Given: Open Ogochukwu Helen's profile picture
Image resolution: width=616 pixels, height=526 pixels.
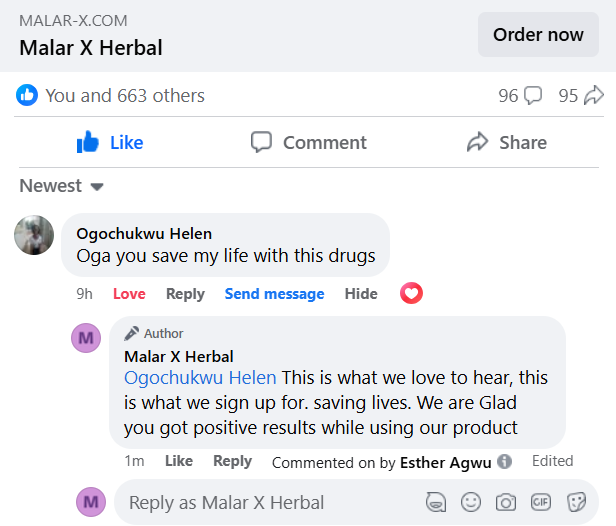Looking at the screenshot, I should (x=34, y=235).
